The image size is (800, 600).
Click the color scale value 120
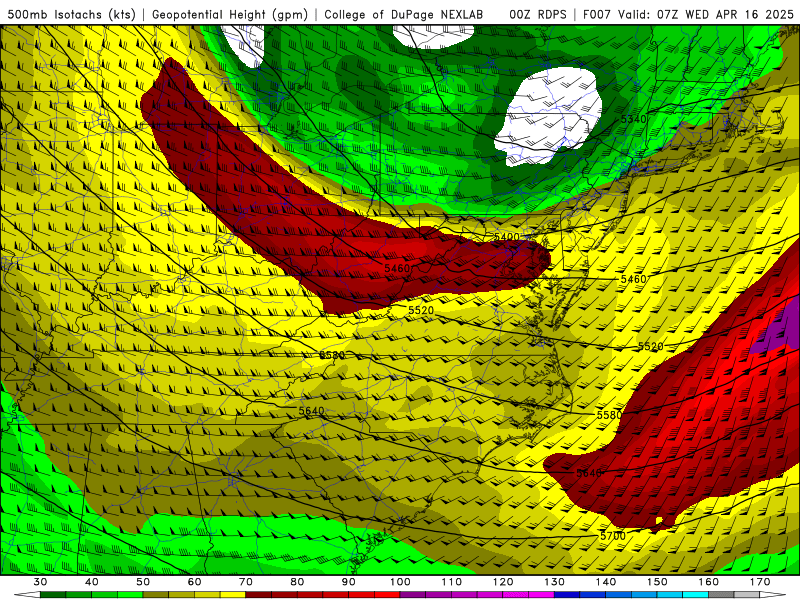coord(503,582)
